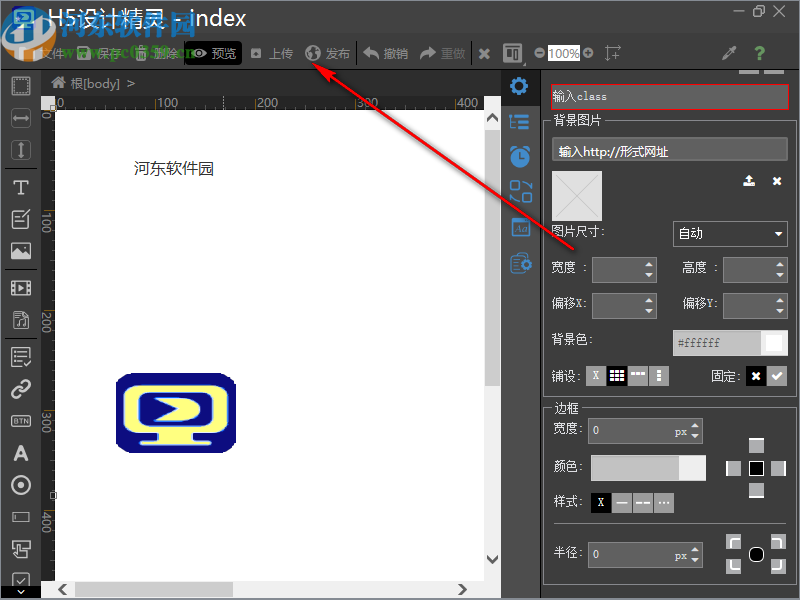Select the Text tool in left sidebar
The image size is (800, 600).
(x=20, y=187)
